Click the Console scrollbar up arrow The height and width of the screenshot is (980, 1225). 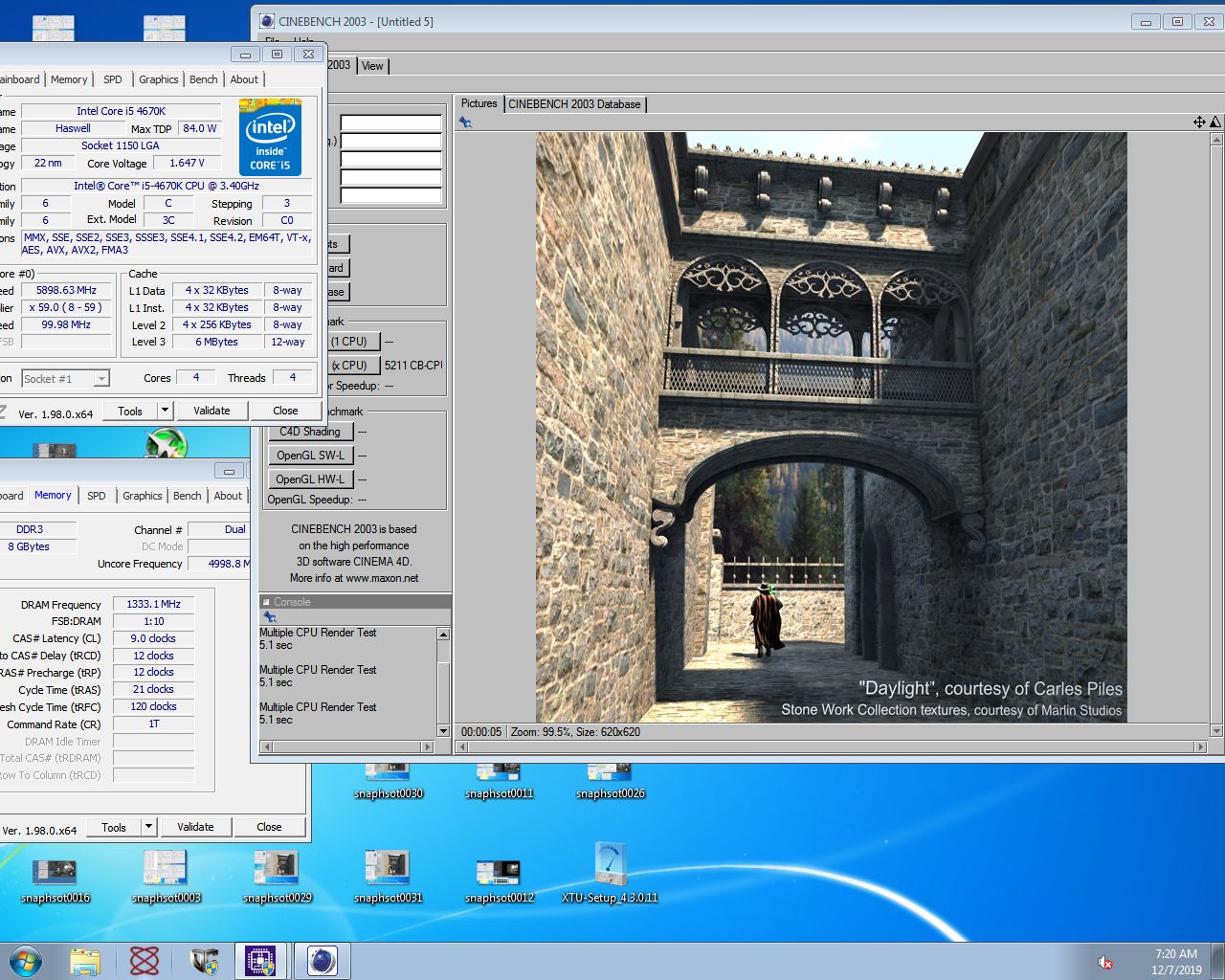443,635
